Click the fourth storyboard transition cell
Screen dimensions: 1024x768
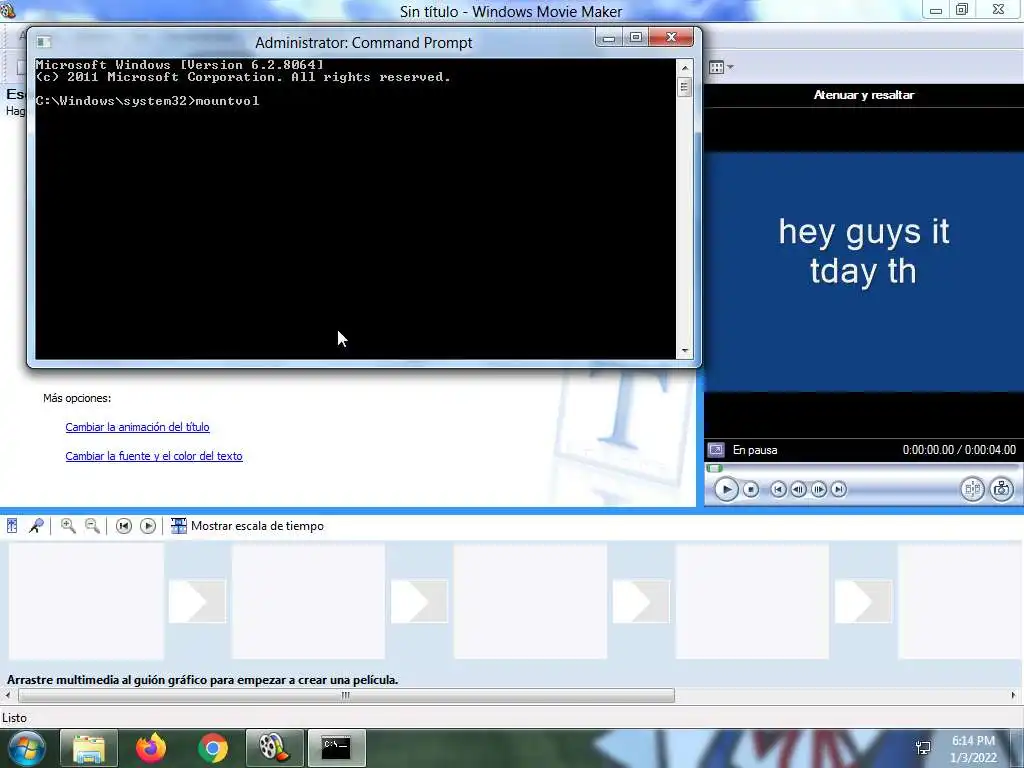point(863,601)
